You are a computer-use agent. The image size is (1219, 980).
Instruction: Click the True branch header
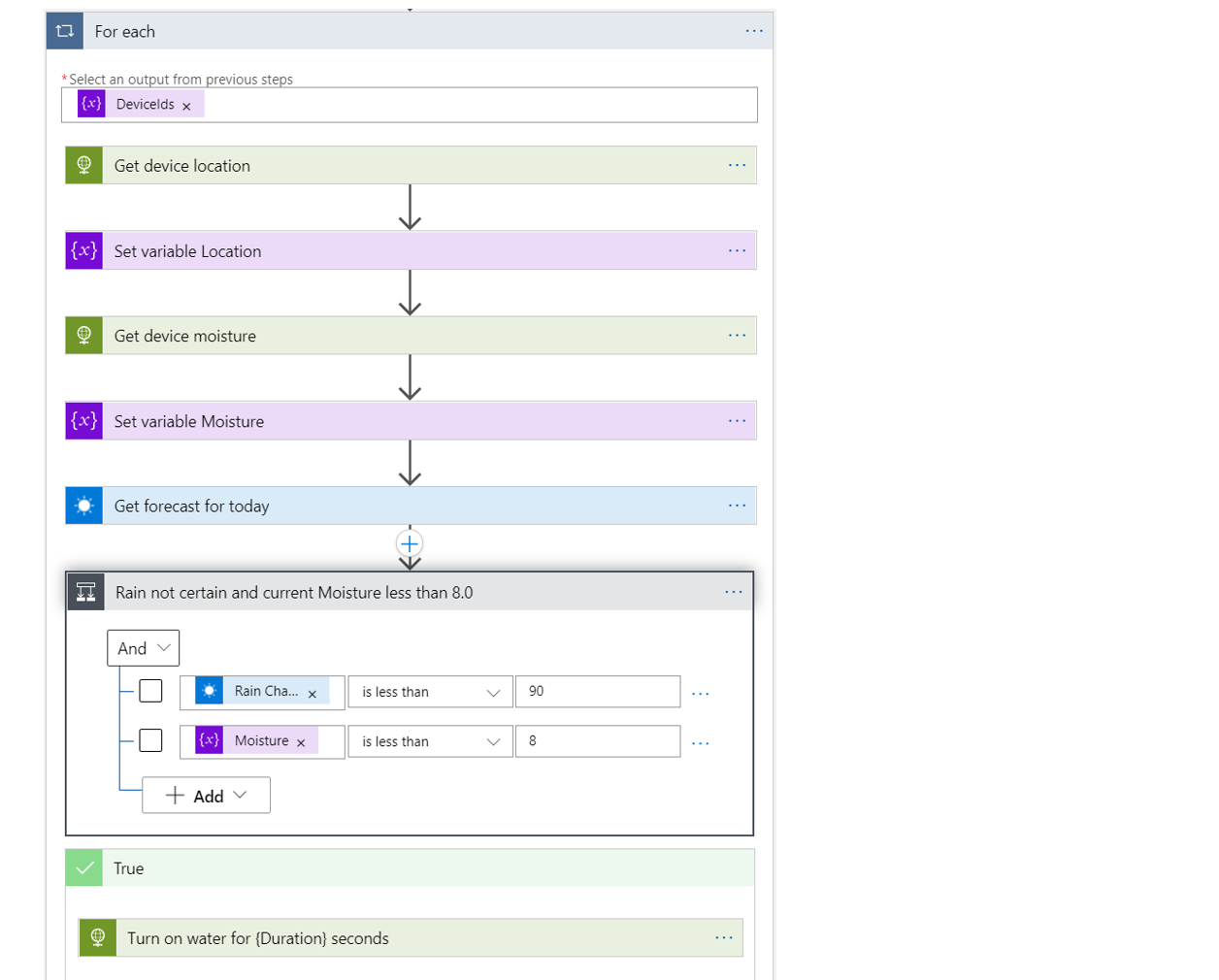pyautogui.click(x=410, y=868)
